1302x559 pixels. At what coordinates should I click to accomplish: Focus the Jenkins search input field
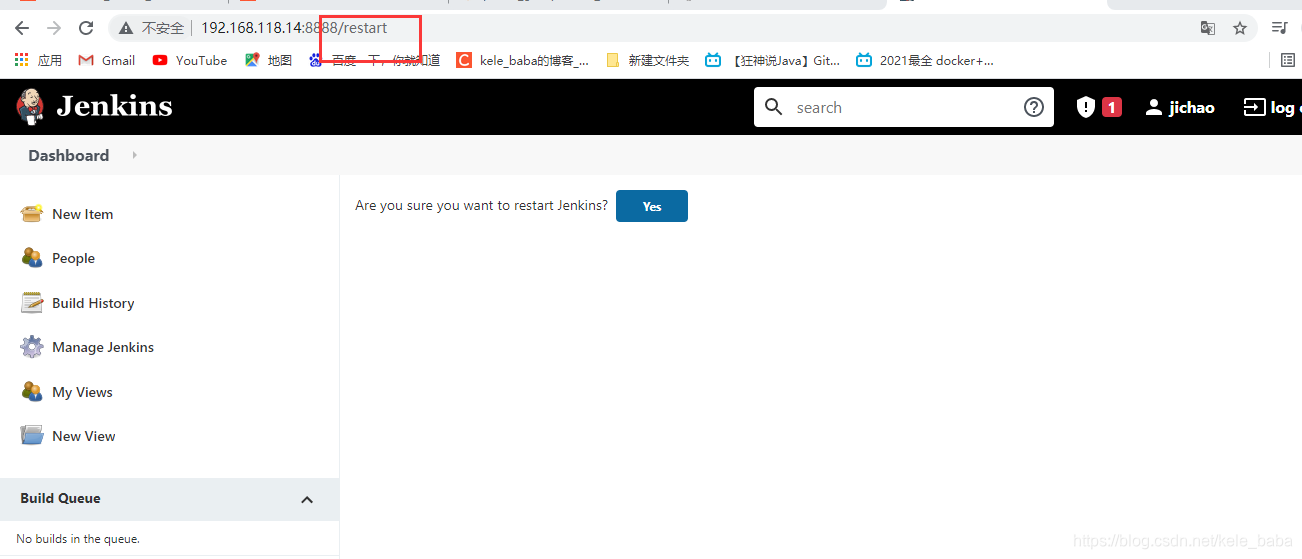(904, 107)
